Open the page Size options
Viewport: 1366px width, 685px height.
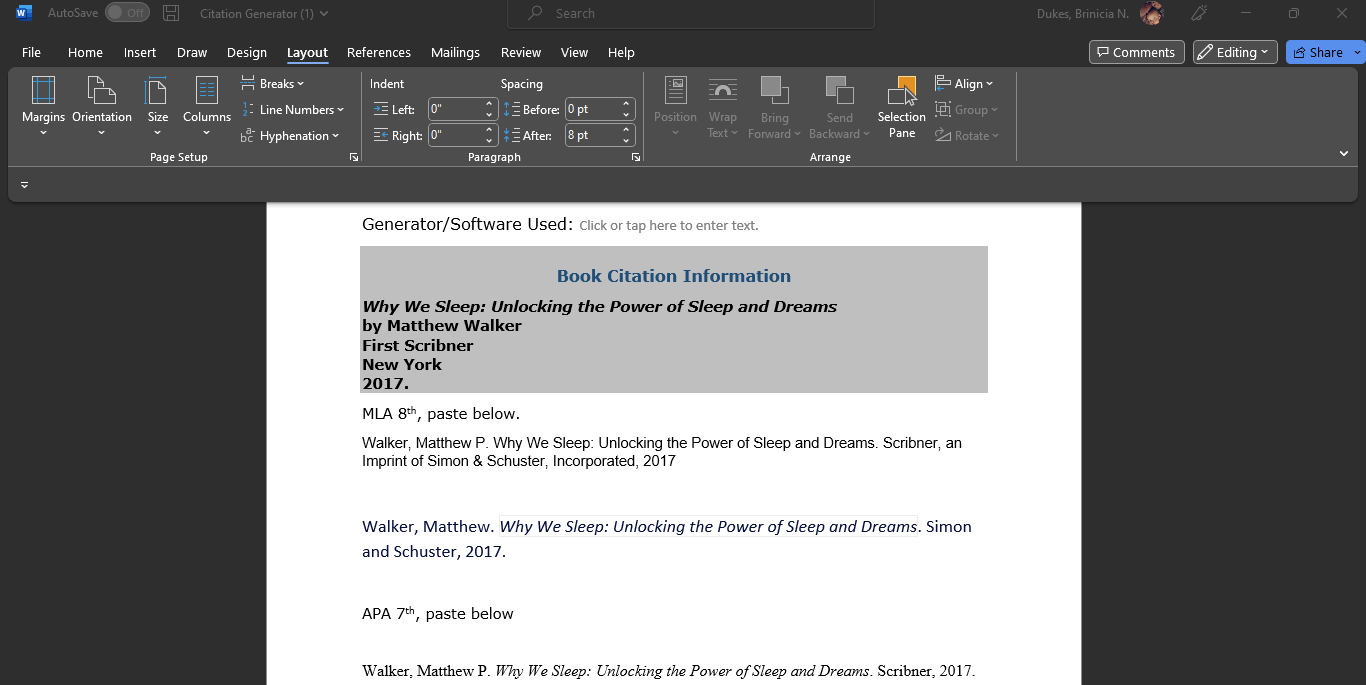tap(158, 107)
